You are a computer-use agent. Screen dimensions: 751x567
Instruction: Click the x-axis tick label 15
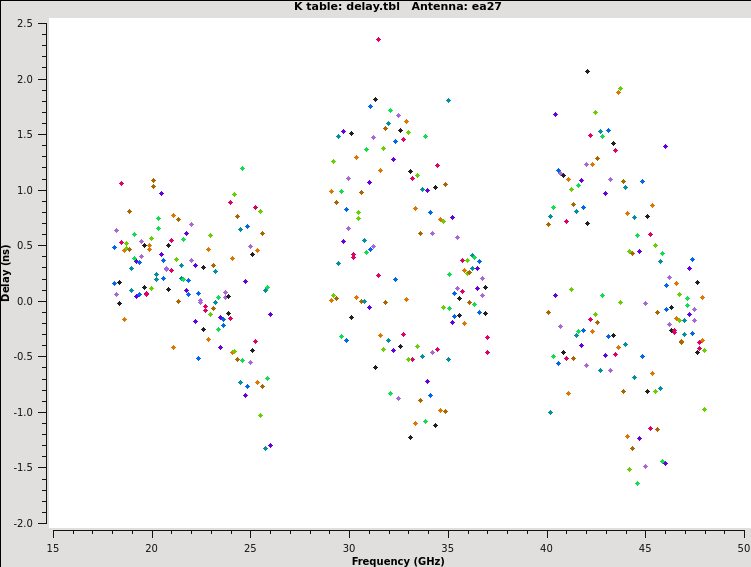point(53,547)
